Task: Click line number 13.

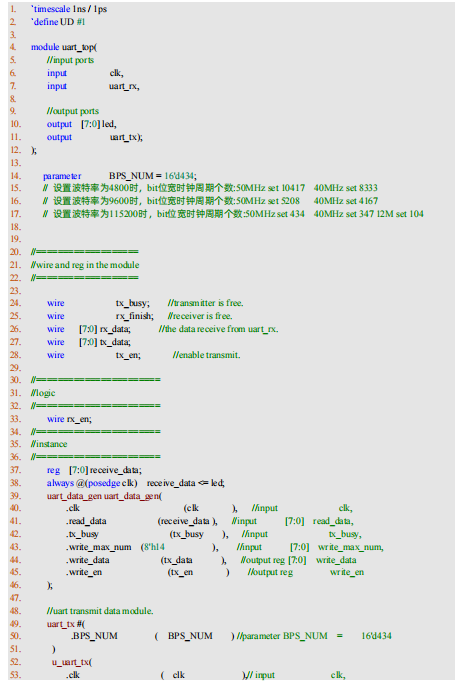Action: [x=15, y=163]
